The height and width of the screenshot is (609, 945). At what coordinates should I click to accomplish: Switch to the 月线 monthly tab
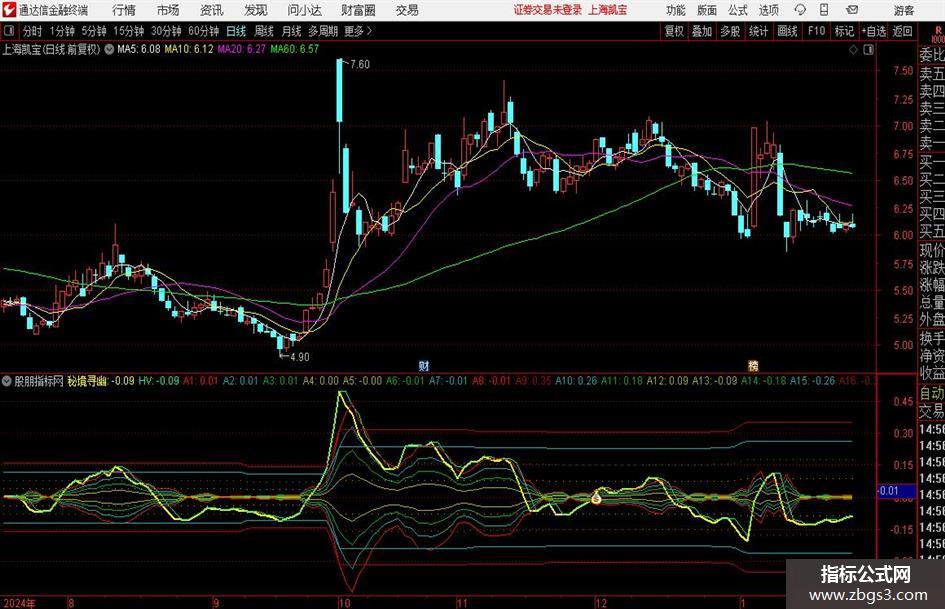(292, 31)
